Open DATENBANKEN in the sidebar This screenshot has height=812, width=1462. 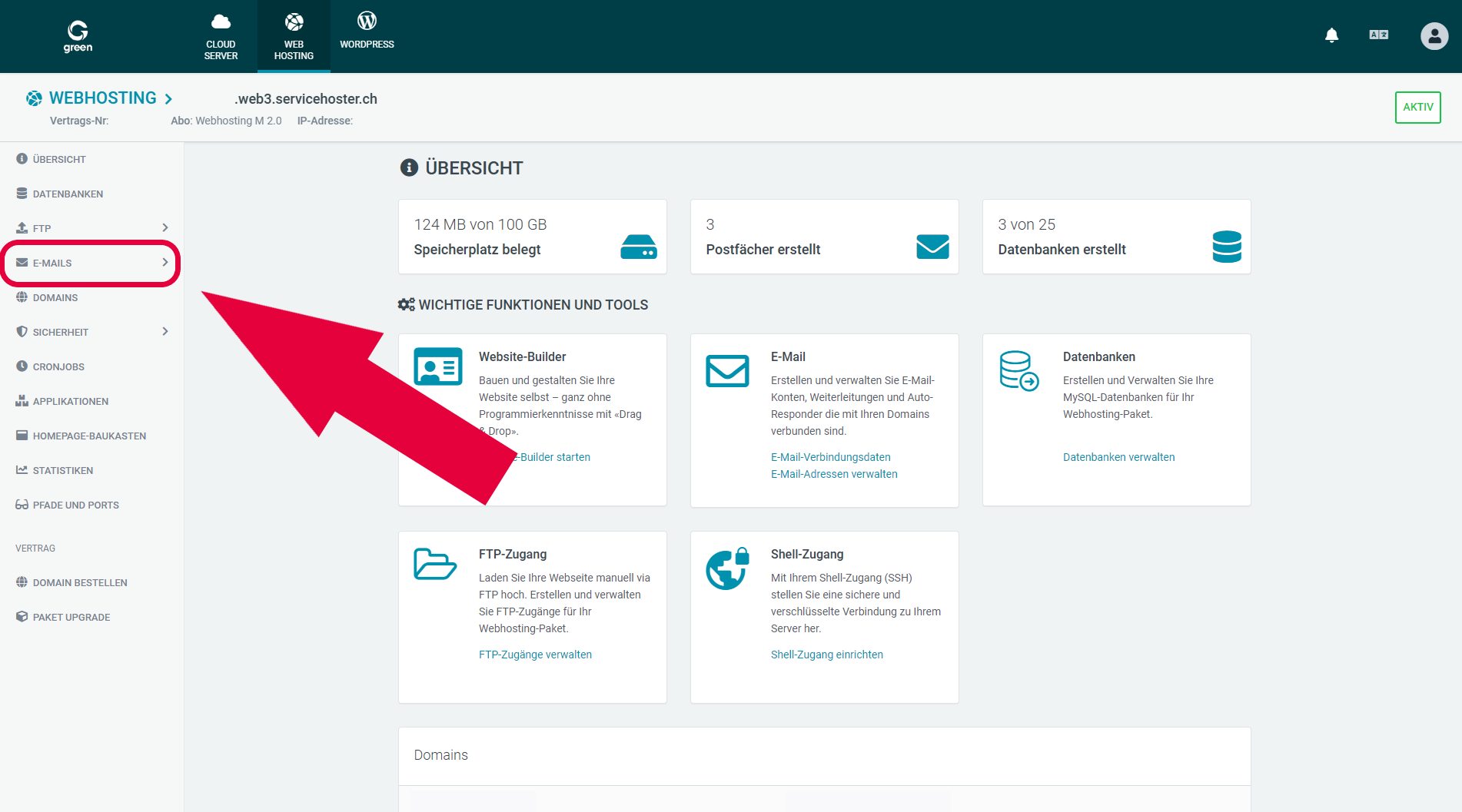coord(68,194)
